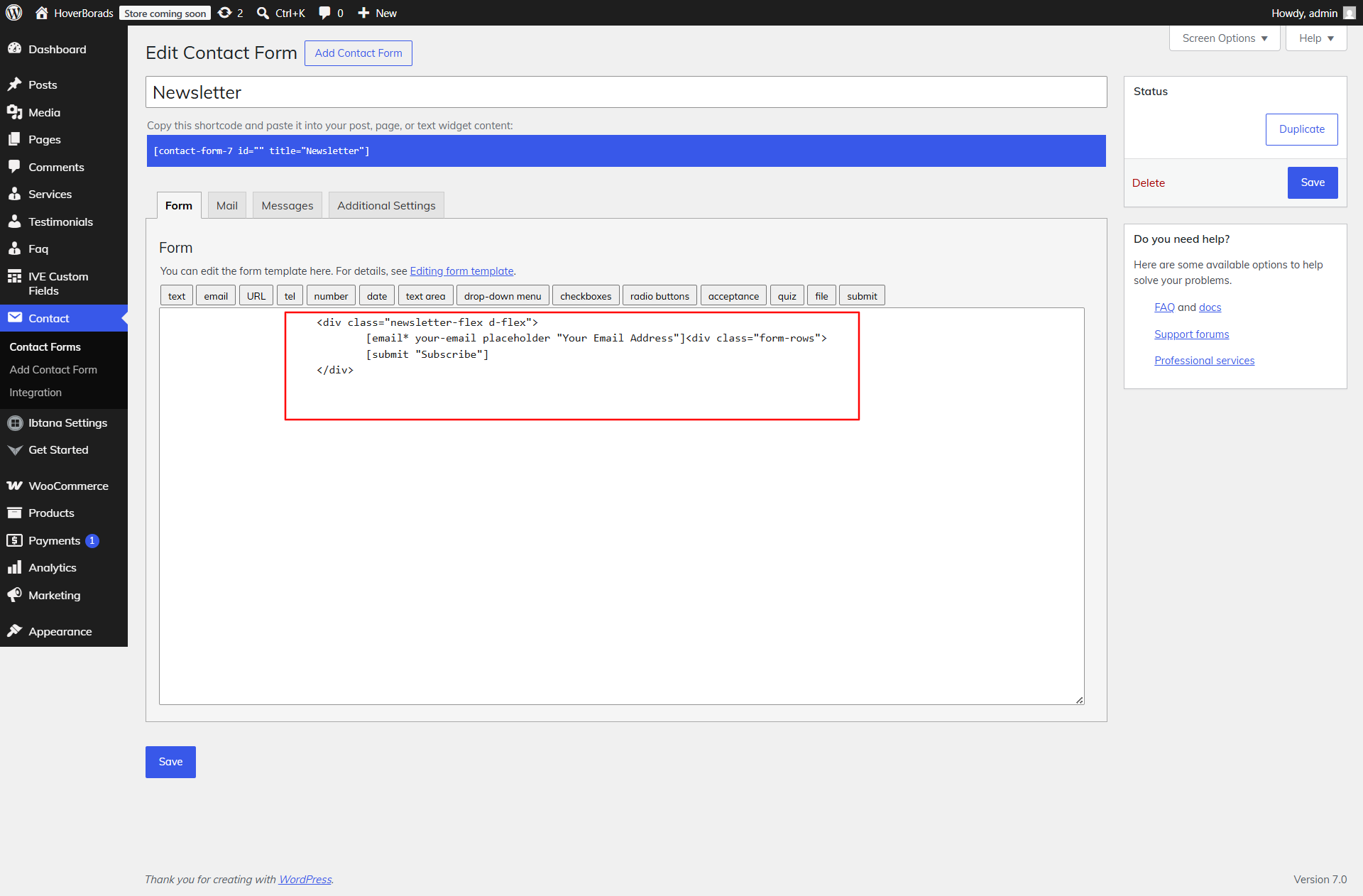Click the Marketing megaphone icon
Image resolution: width=1363 pixels, height=896 pixels.
tap(14, 595)
